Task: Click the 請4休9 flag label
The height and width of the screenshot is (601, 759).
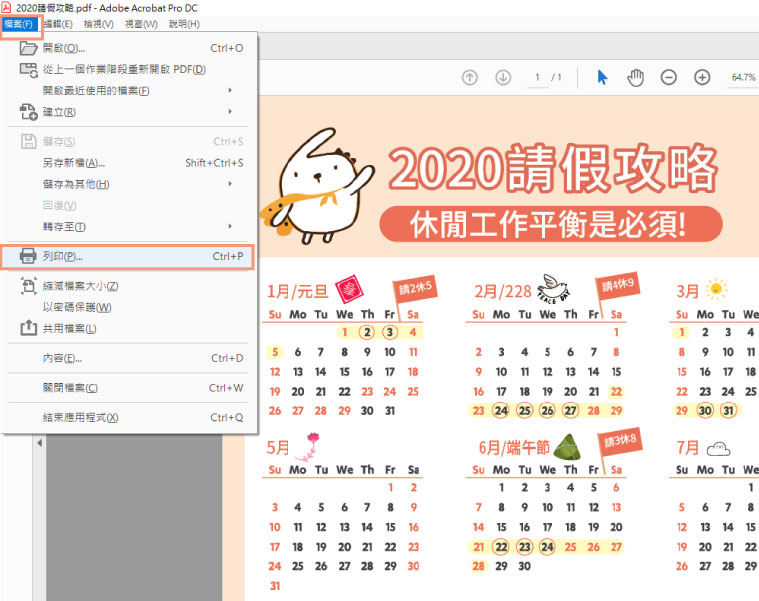Action: [x=618, y=285]
